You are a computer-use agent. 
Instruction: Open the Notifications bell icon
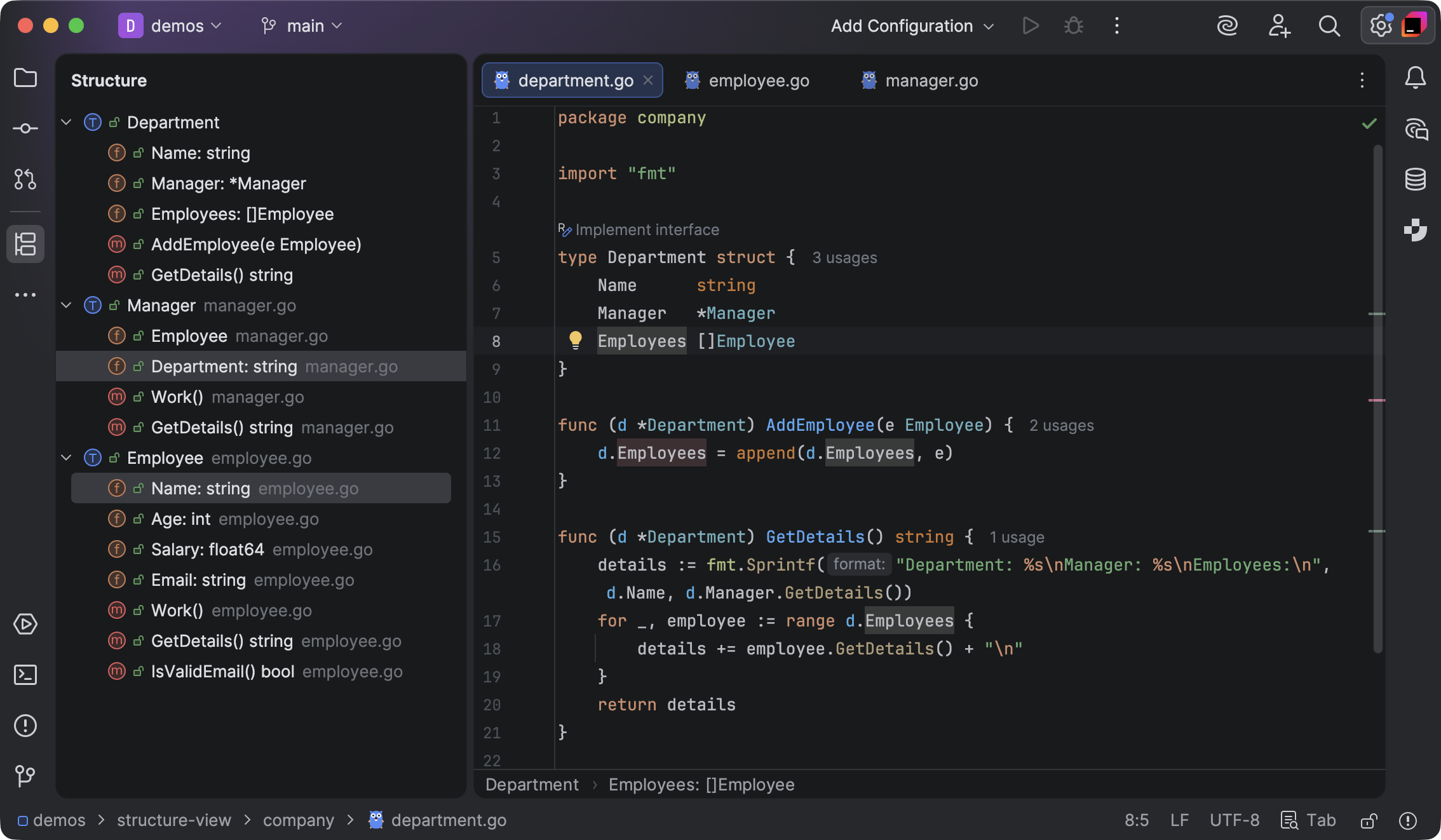pyautogui.click(x=1415, y=78)
